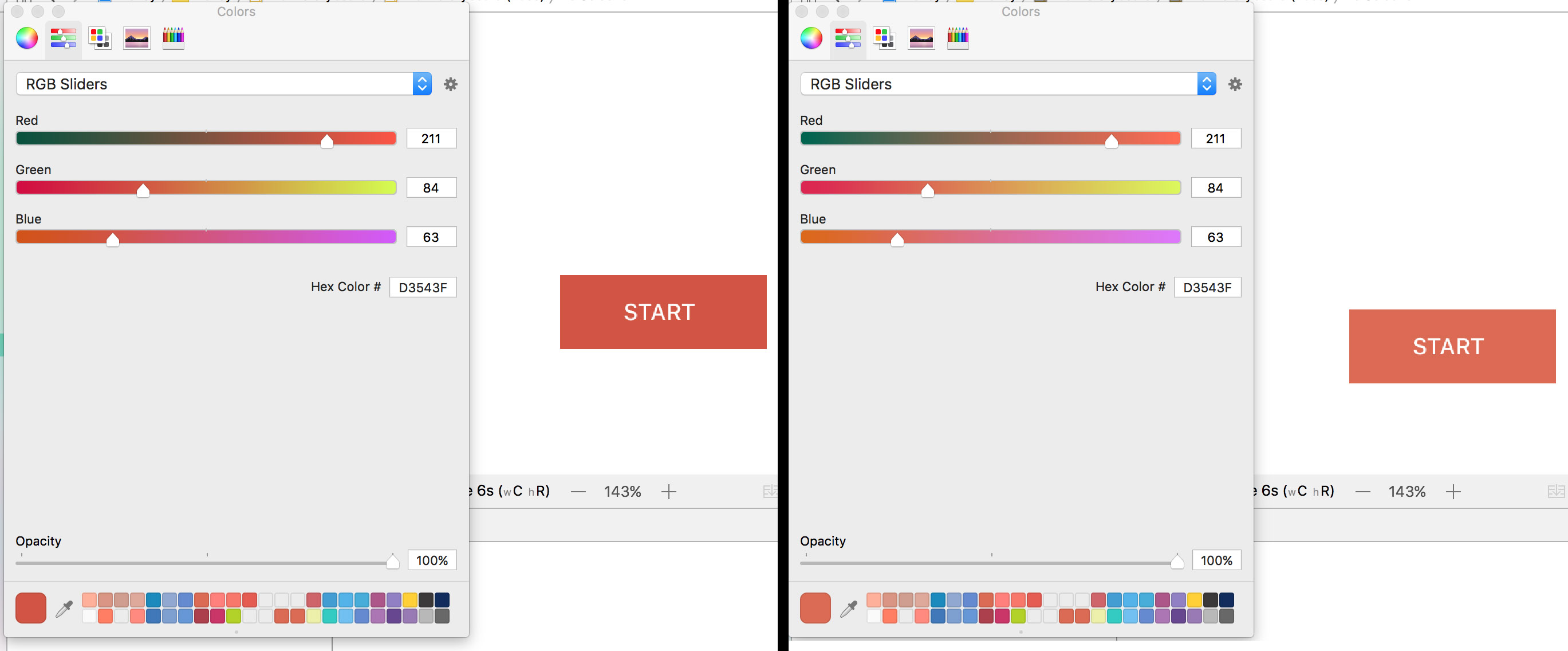Select the sliders picker in right Colors panel
The width and height of the screenshot is (1568, 651).
click(x=848, y=38)
